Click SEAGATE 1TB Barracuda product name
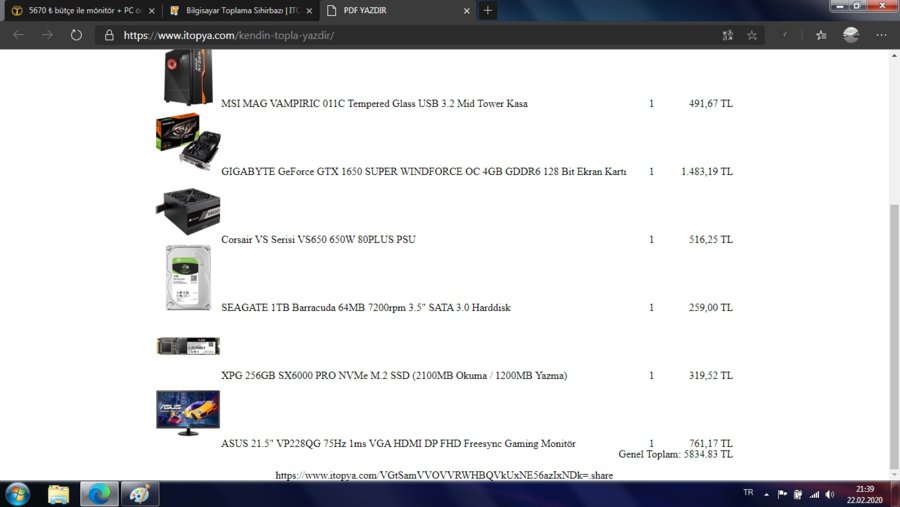Screen dimensions: 900x507 tap(366, 307)
